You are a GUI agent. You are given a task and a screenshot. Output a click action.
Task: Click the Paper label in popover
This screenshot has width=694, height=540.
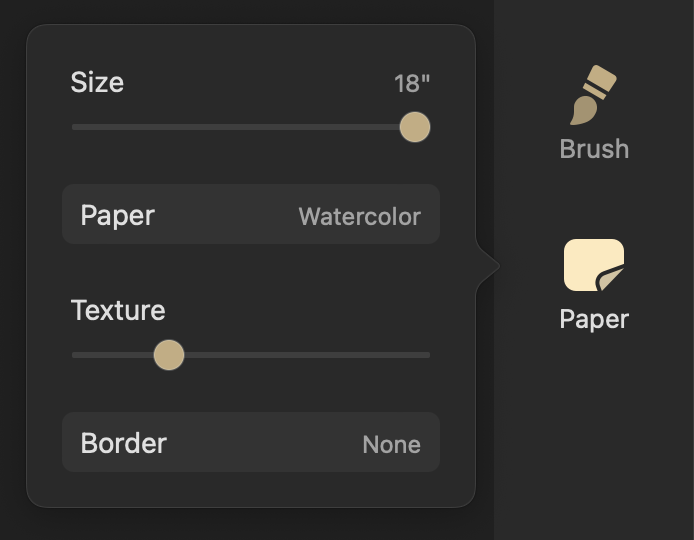pyautogui.click(x=118, y=216)
